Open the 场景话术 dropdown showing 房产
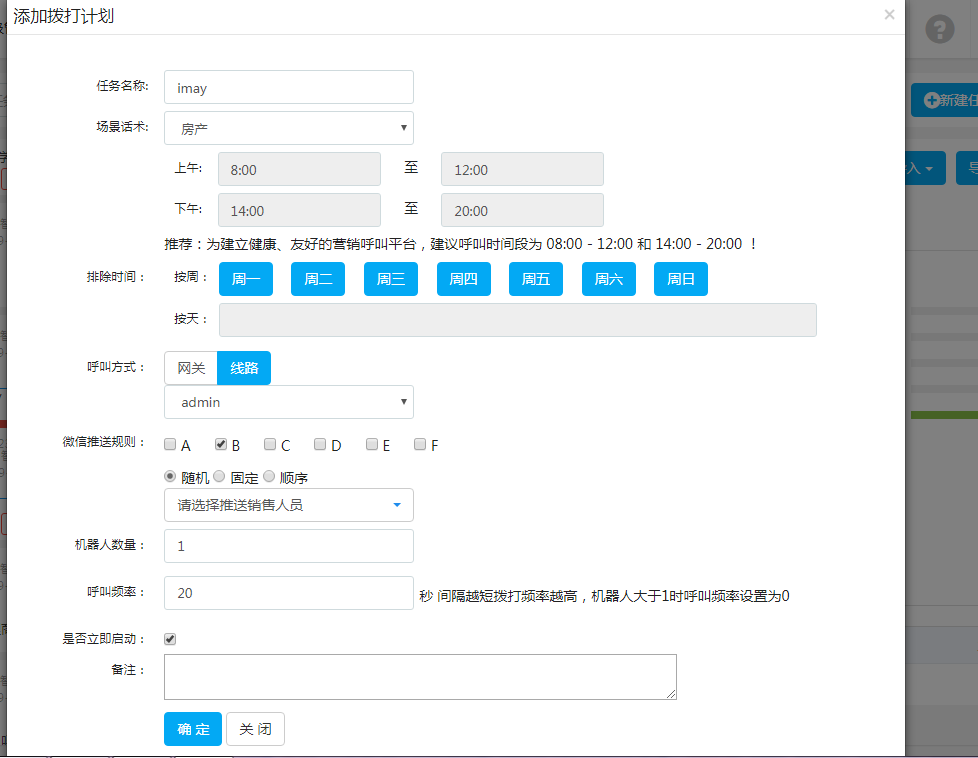The height and width of the screenshot is (758, 978). [x=288, y=128]
